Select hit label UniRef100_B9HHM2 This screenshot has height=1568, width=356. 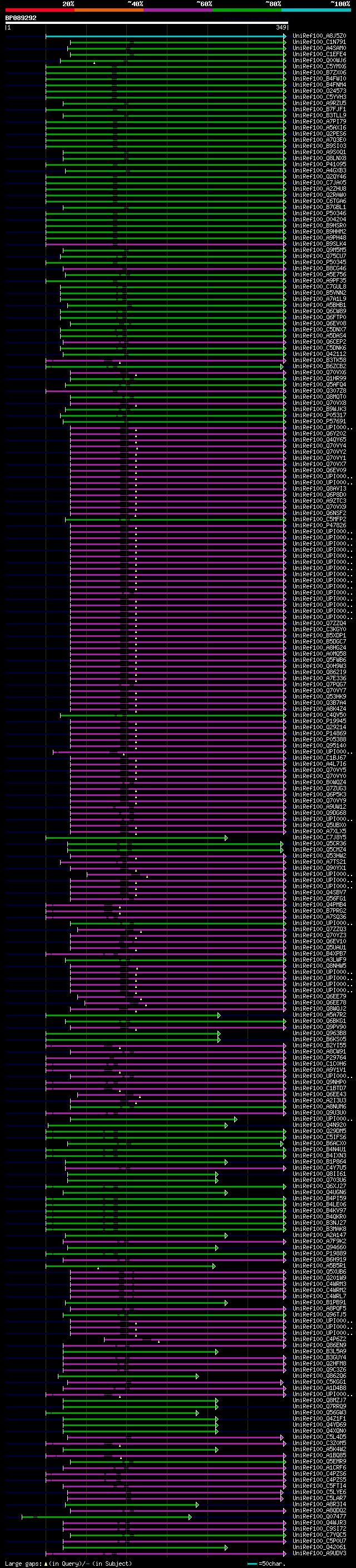click(x=319, y=232)
